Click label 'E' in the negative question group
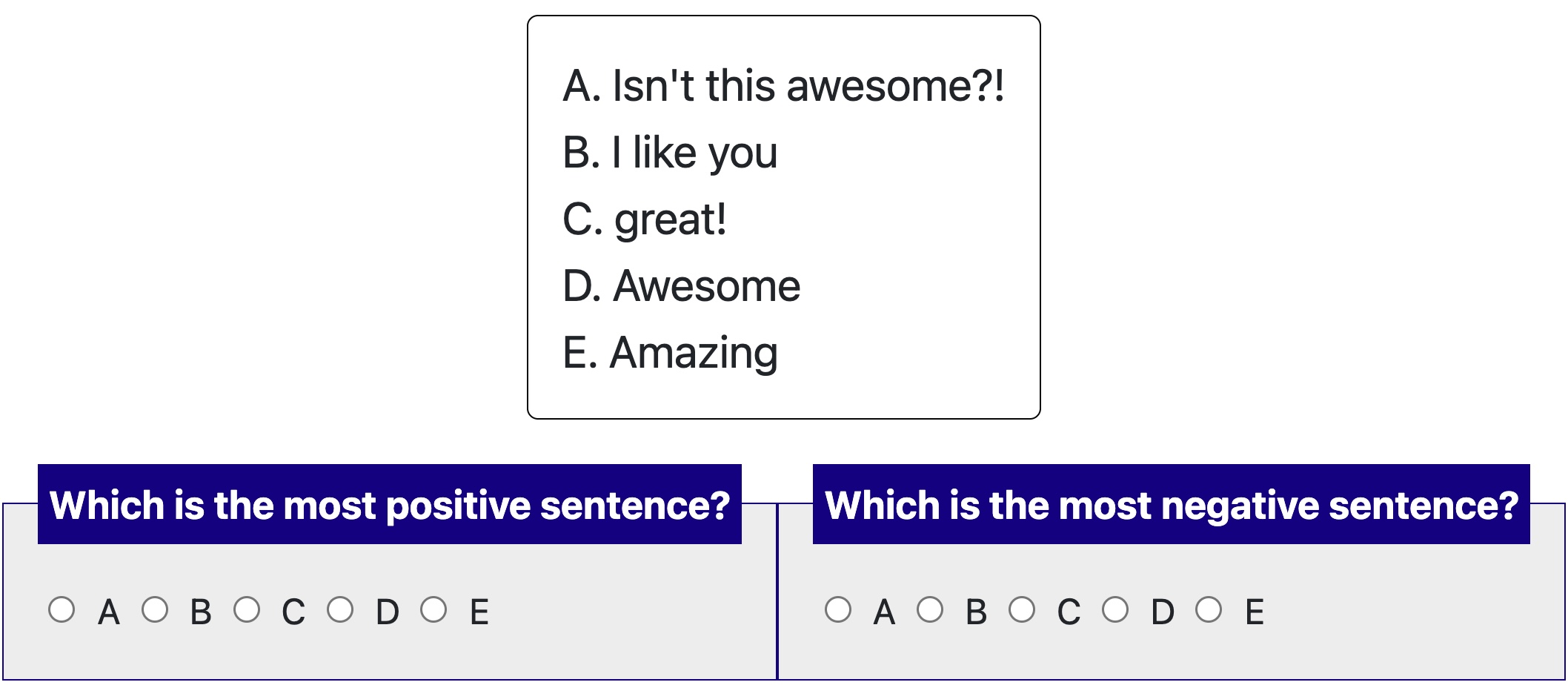The height and width of the screenshot is (685, 1568). (1254, 612)
